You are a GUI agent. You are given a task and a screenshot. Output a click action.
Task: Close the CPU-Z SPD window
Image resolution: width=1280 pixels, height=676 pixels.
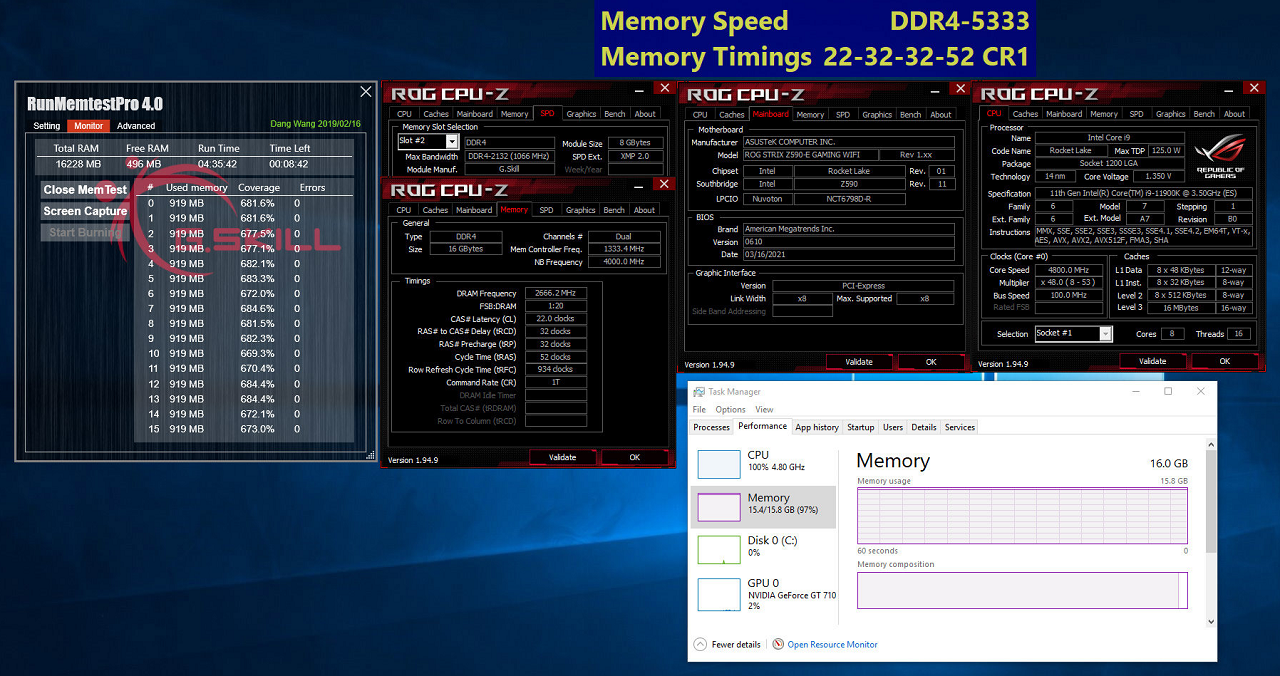point(664,88)
